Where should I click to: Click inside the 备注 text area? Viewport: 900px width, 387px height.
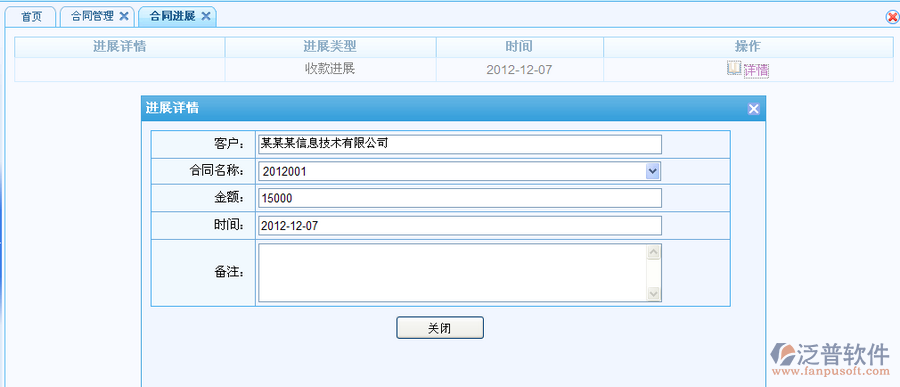click(x=452, y=272)
